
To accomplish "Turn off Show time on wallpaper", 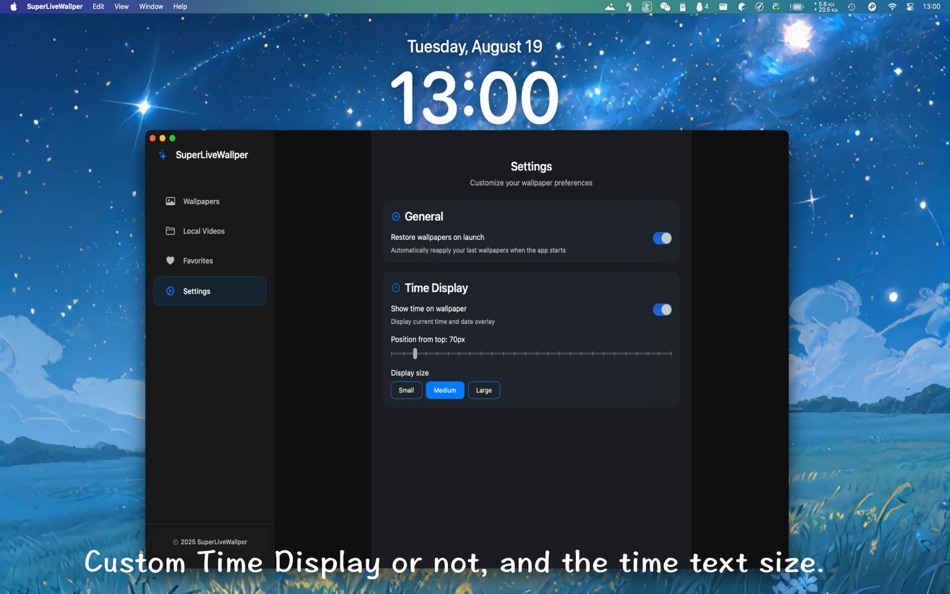I will click(661, 310).
